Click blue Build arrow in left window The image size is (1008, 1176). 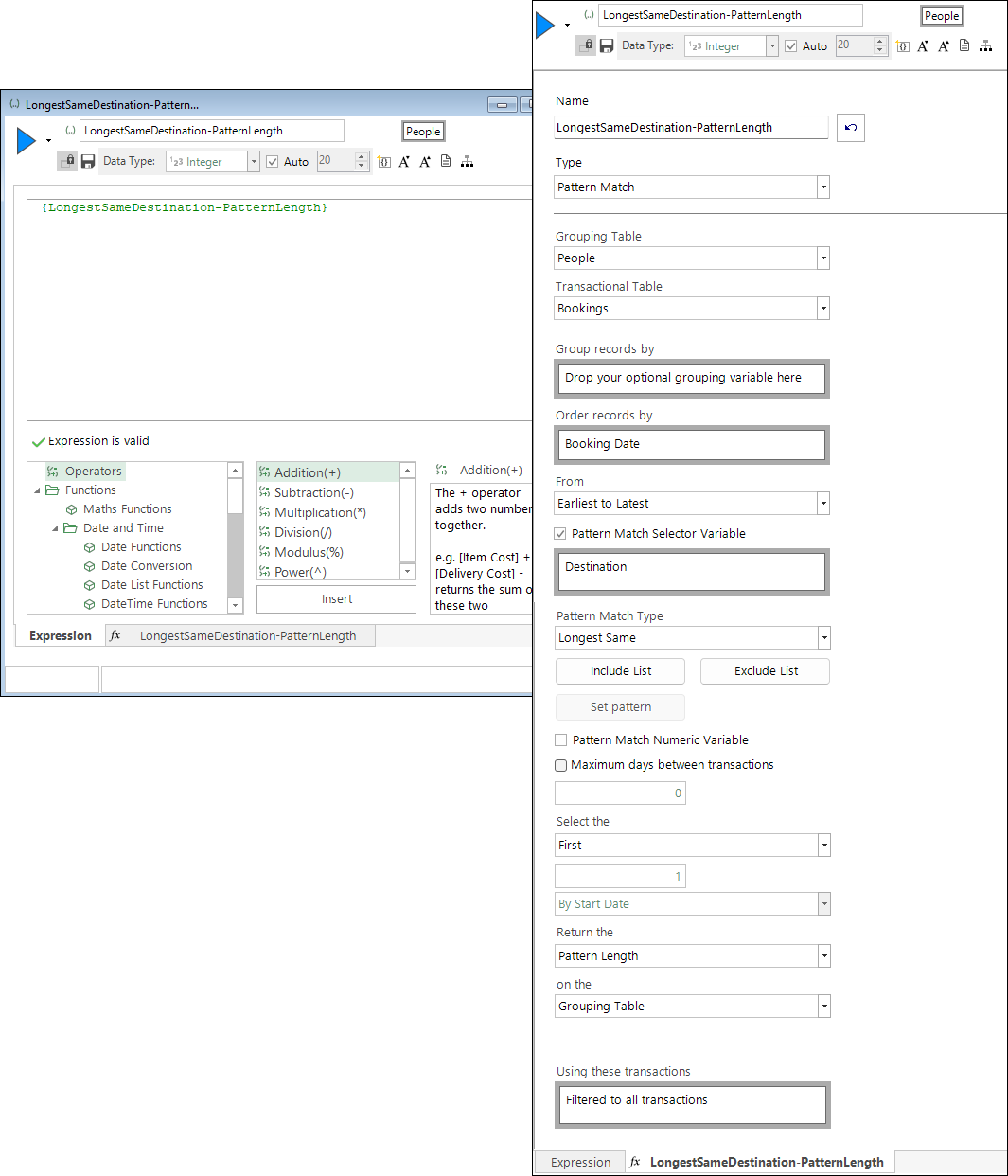(x=27, y=141)
